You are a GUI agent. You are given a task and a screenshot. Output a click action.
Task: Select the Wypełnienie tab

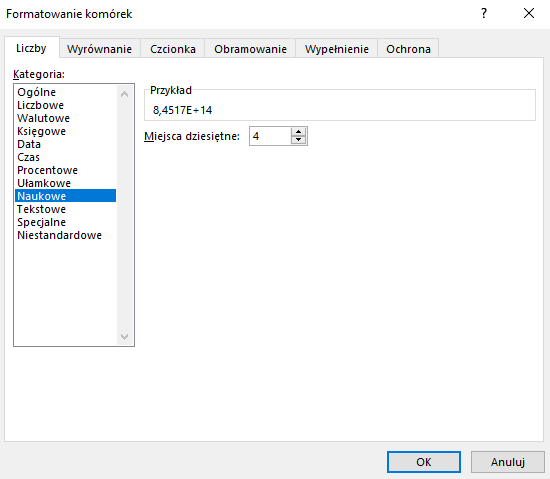[337, 49]
